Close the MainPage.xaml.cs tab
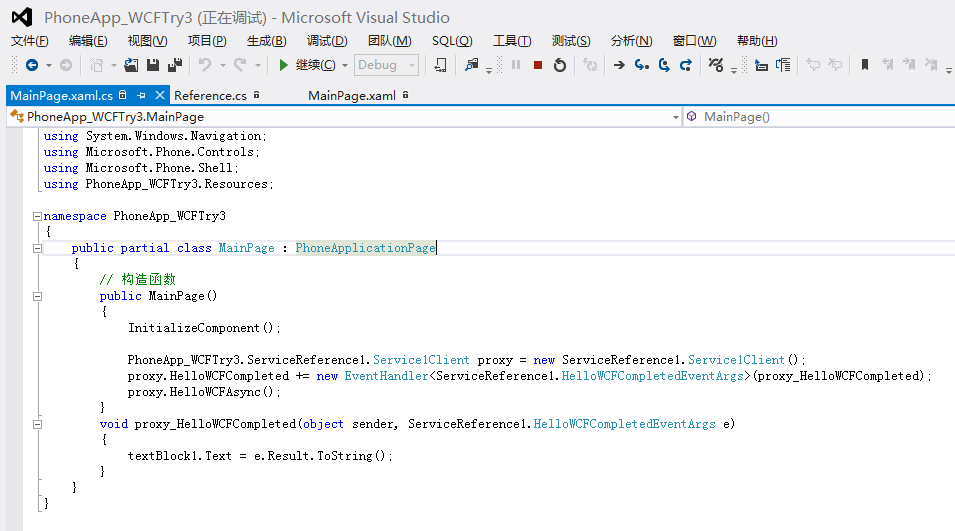 pos(160,95)
